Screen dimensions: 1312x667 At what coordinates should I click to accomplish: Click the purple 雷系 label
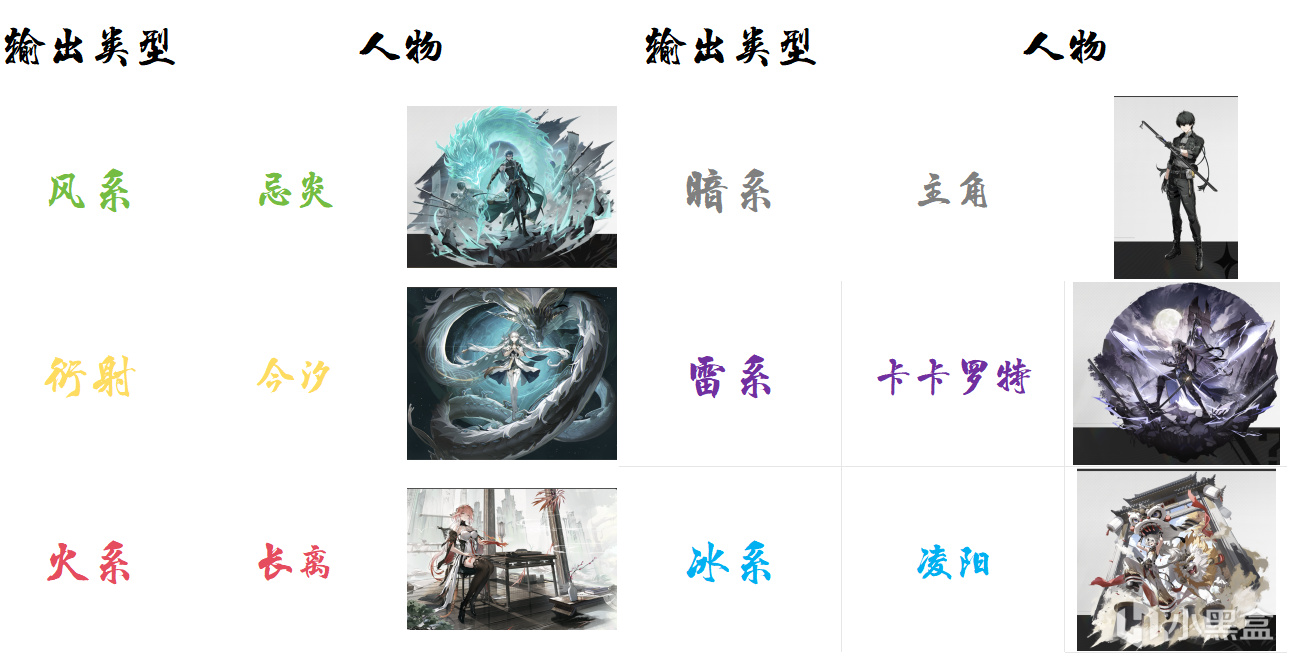pos(730,378)
